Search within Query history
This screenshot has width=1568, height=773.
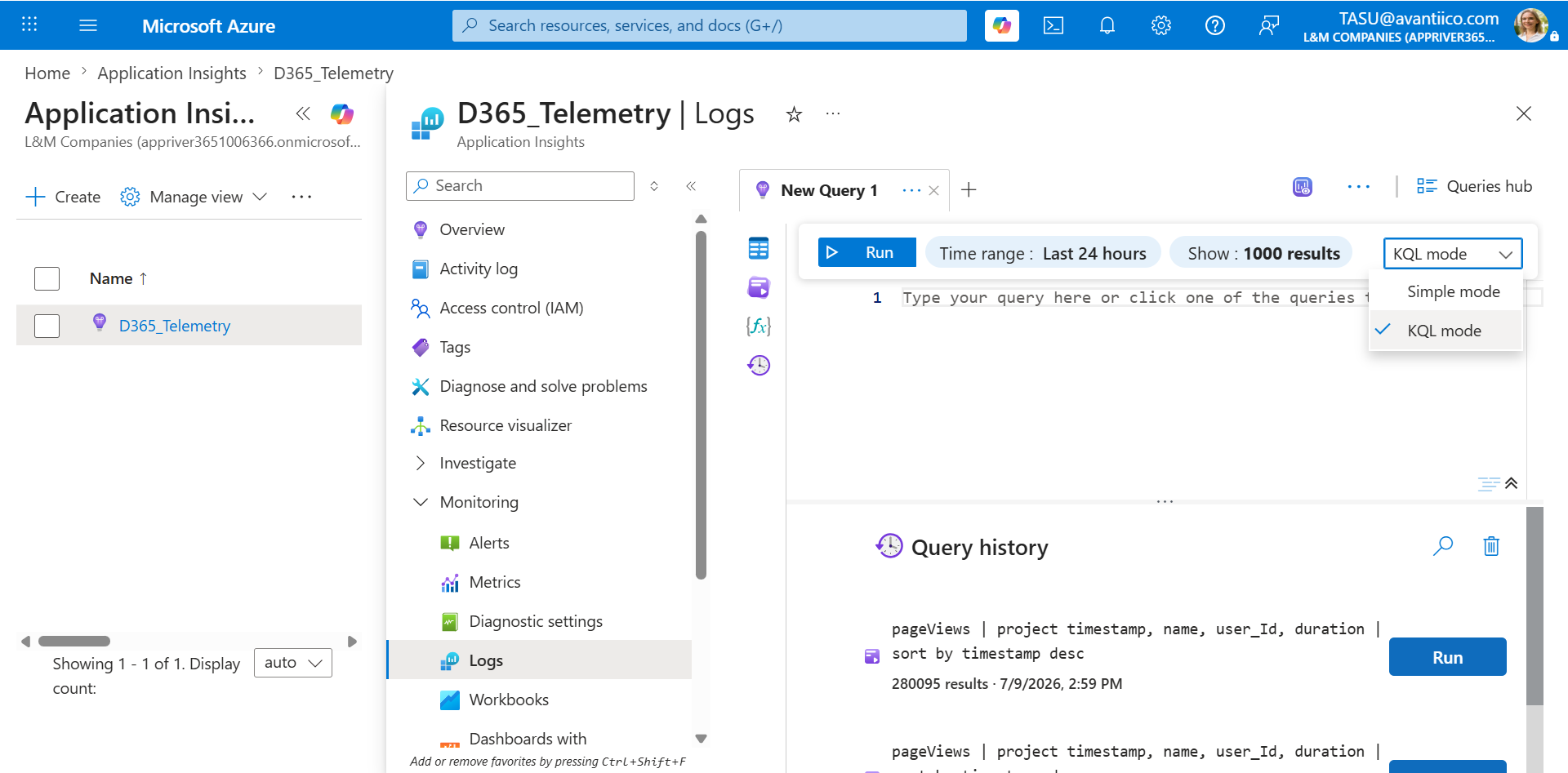click(1443, 546)
